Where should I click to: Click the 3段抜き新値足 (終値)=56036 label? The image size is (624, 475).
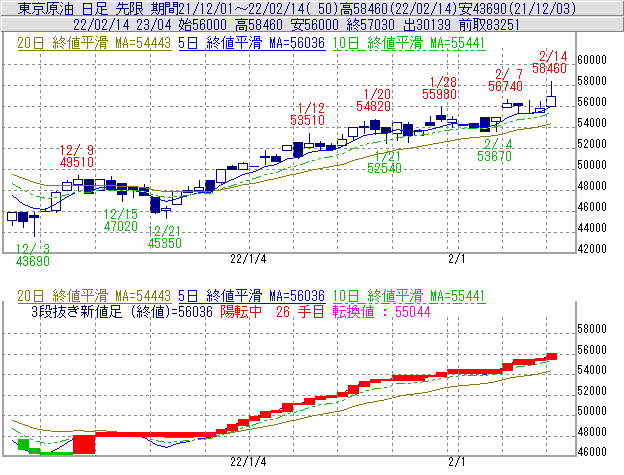pos(122,311)
